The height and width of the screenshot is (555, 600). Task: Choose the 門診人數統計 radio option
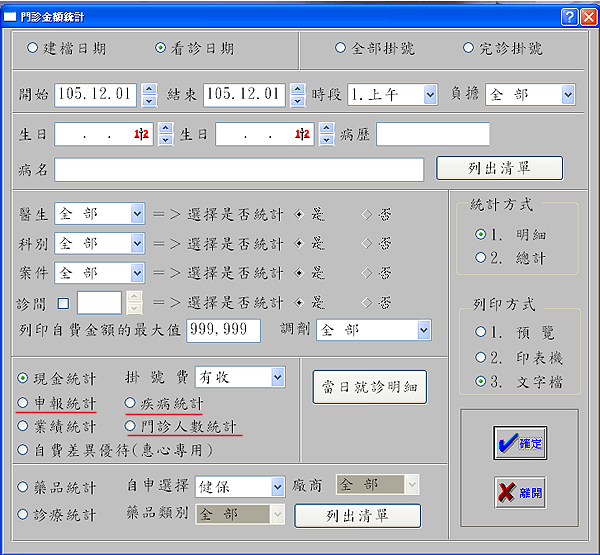pos(131,426)
